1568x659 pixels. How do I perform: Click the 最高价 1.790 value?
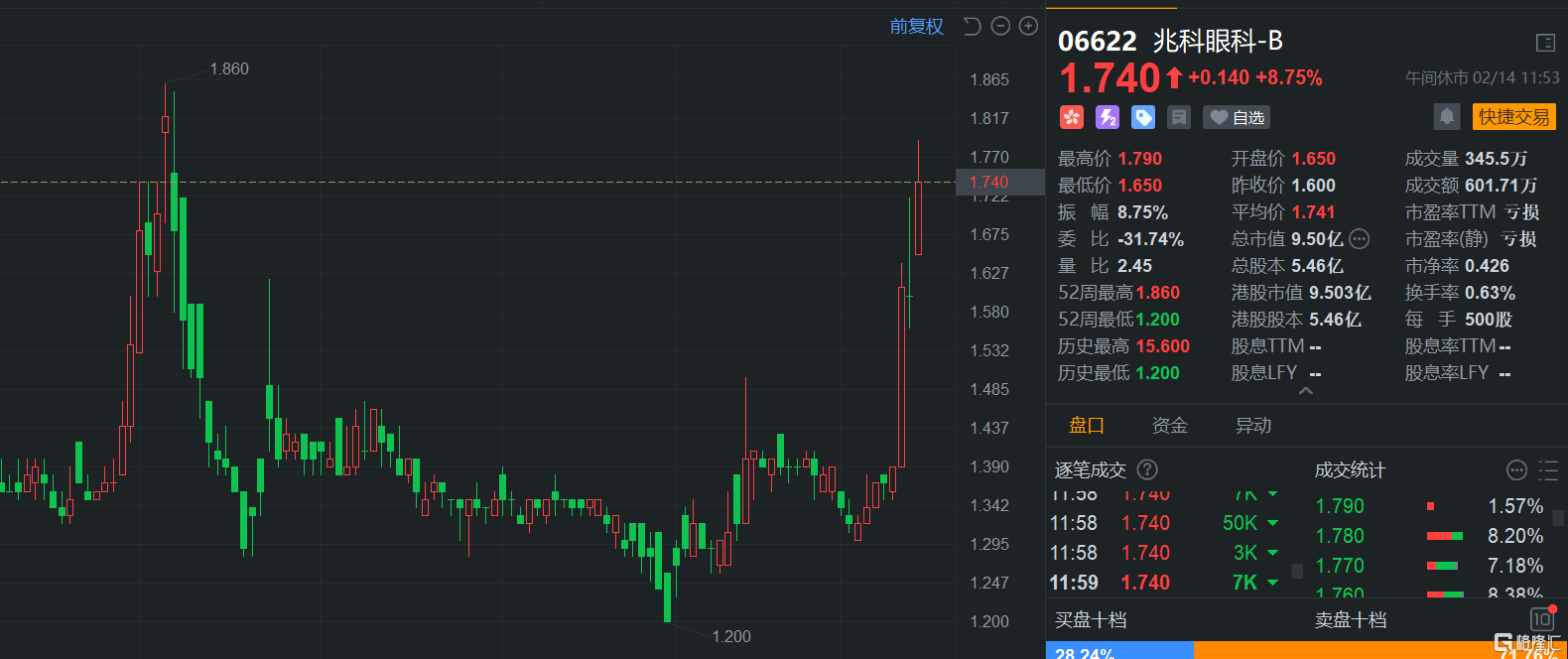1139,159
